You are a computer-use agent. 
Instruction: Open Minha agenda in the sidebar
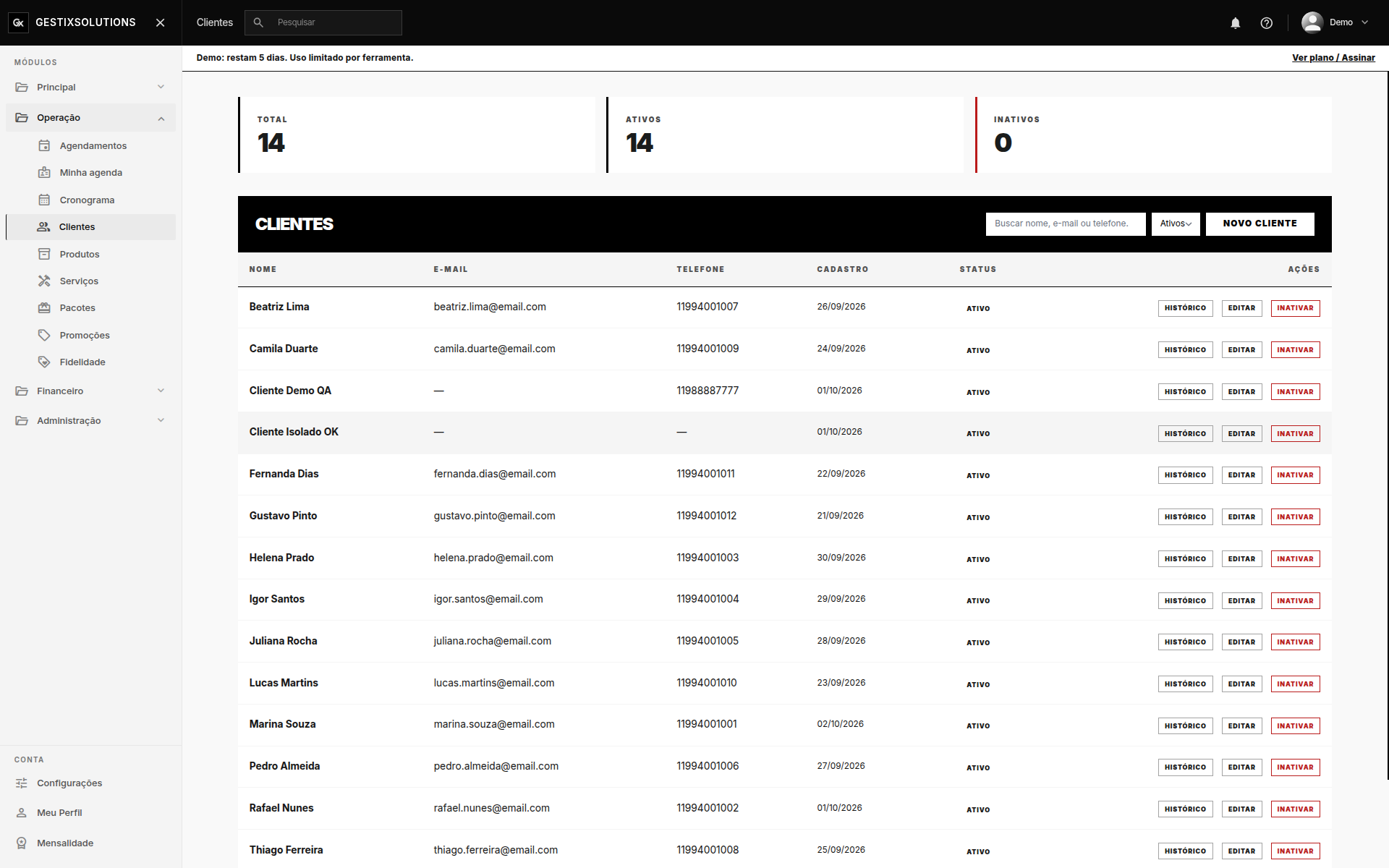point(90,172)
